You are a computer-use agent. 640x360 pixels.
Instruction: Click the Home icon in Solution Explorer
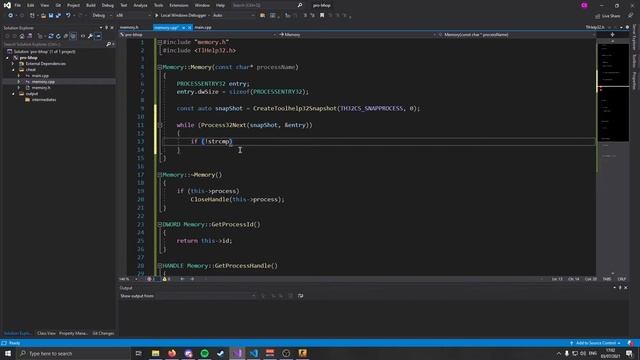22,36
